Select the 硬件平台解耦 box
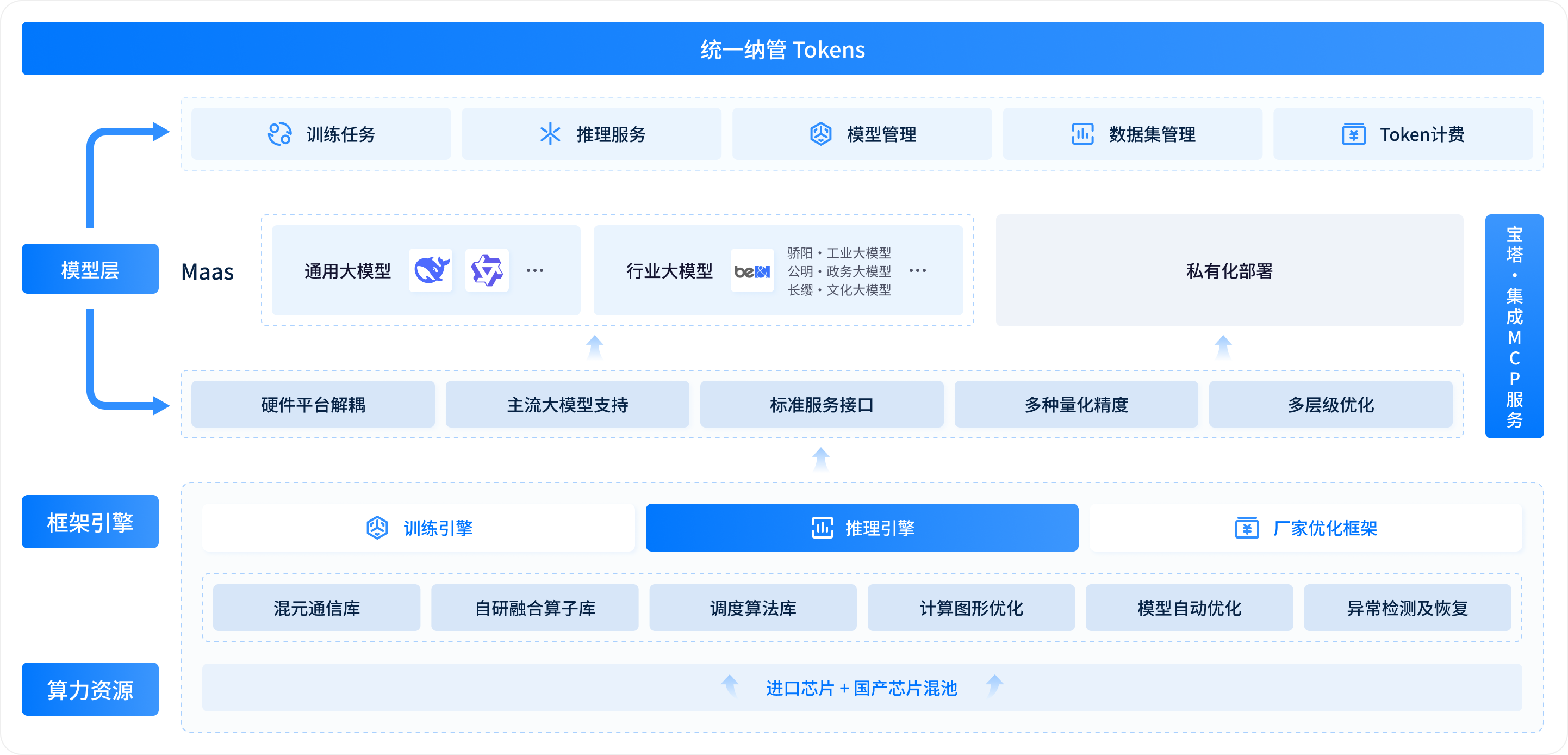The height and width of the screenshot is (755, 1568). 313,404
